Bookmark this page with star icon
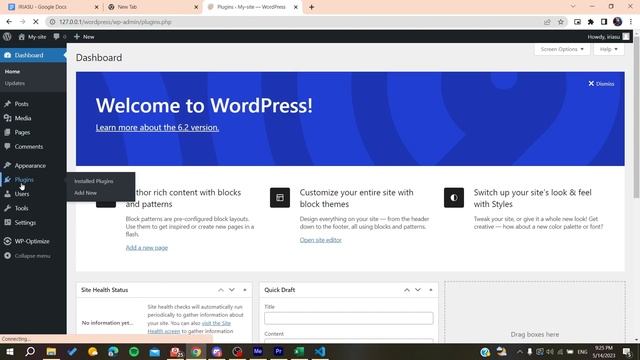640x360 pixels. click(x=561, y=22)
